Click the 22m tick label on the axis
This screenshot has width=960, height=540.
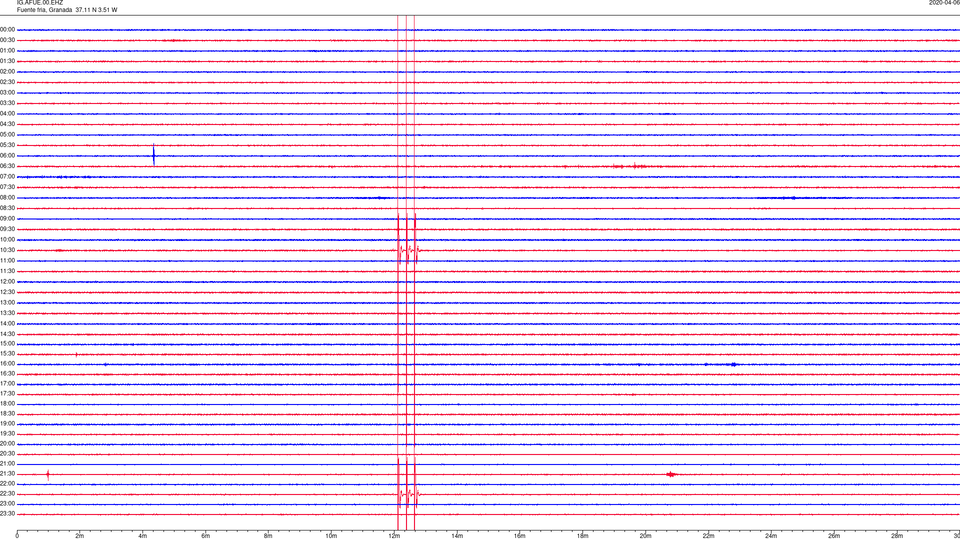708,536
